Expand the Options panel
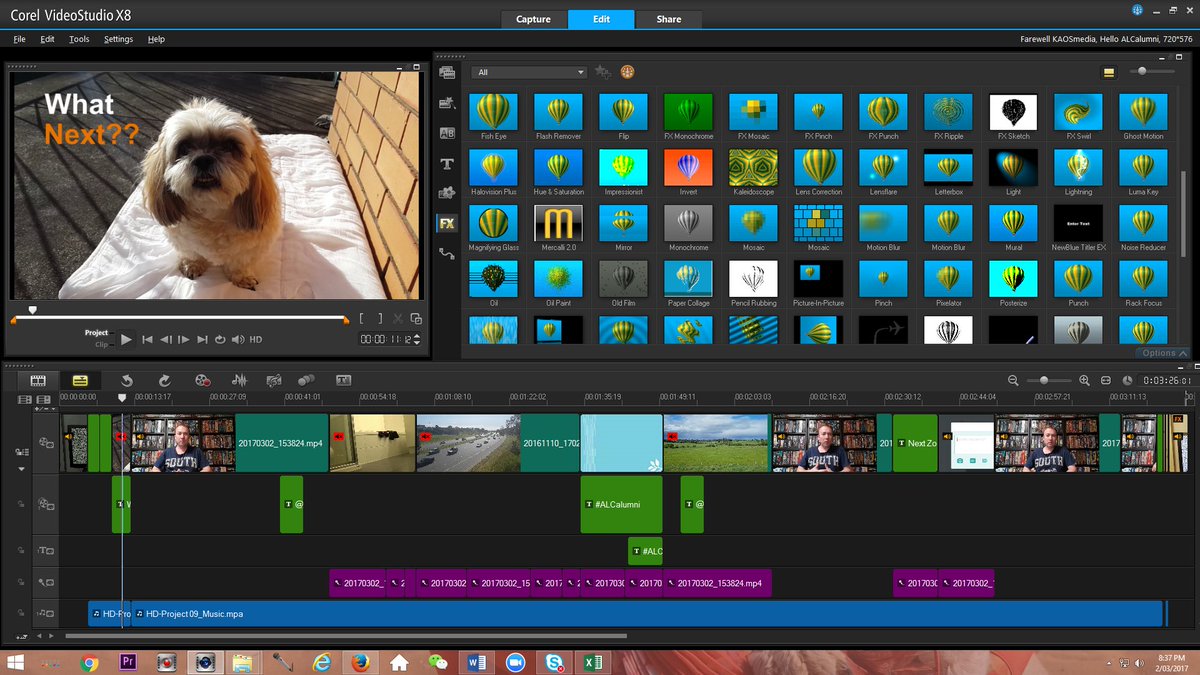This screenshot has width=1200, height=675. (x=1165, y=353)
